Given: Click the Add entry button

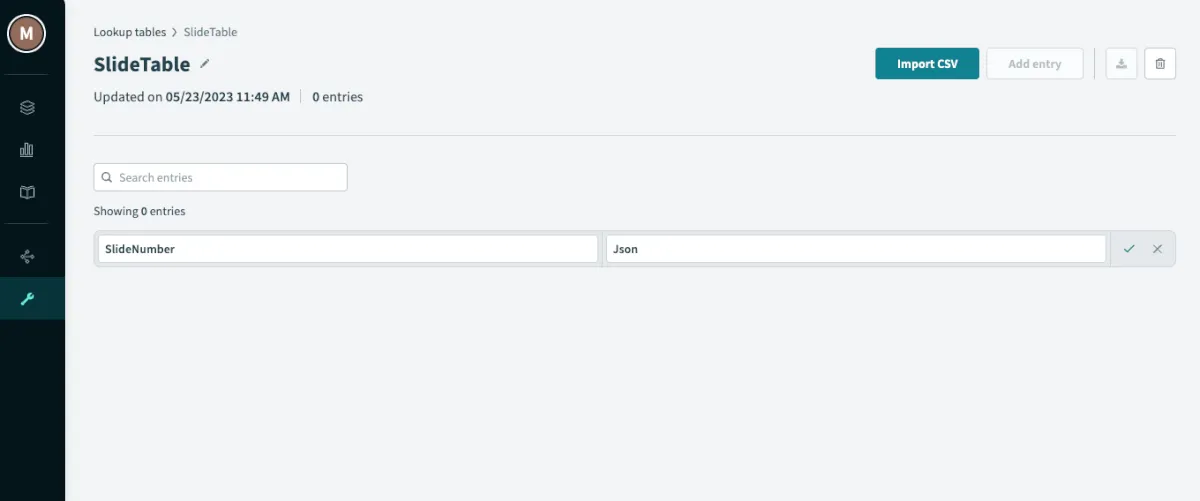Looking at the screenshot, I should (x=1034, y=64).
